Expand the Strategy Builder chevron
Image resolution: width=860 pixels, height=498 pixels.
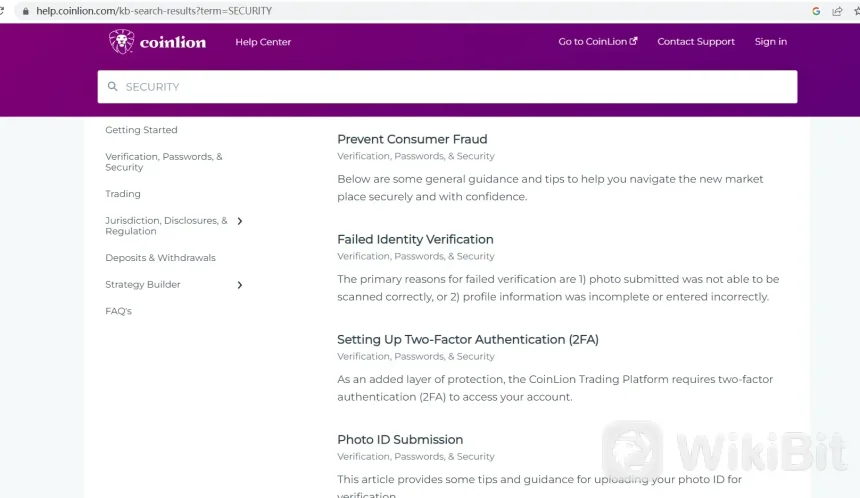[240, 285]
